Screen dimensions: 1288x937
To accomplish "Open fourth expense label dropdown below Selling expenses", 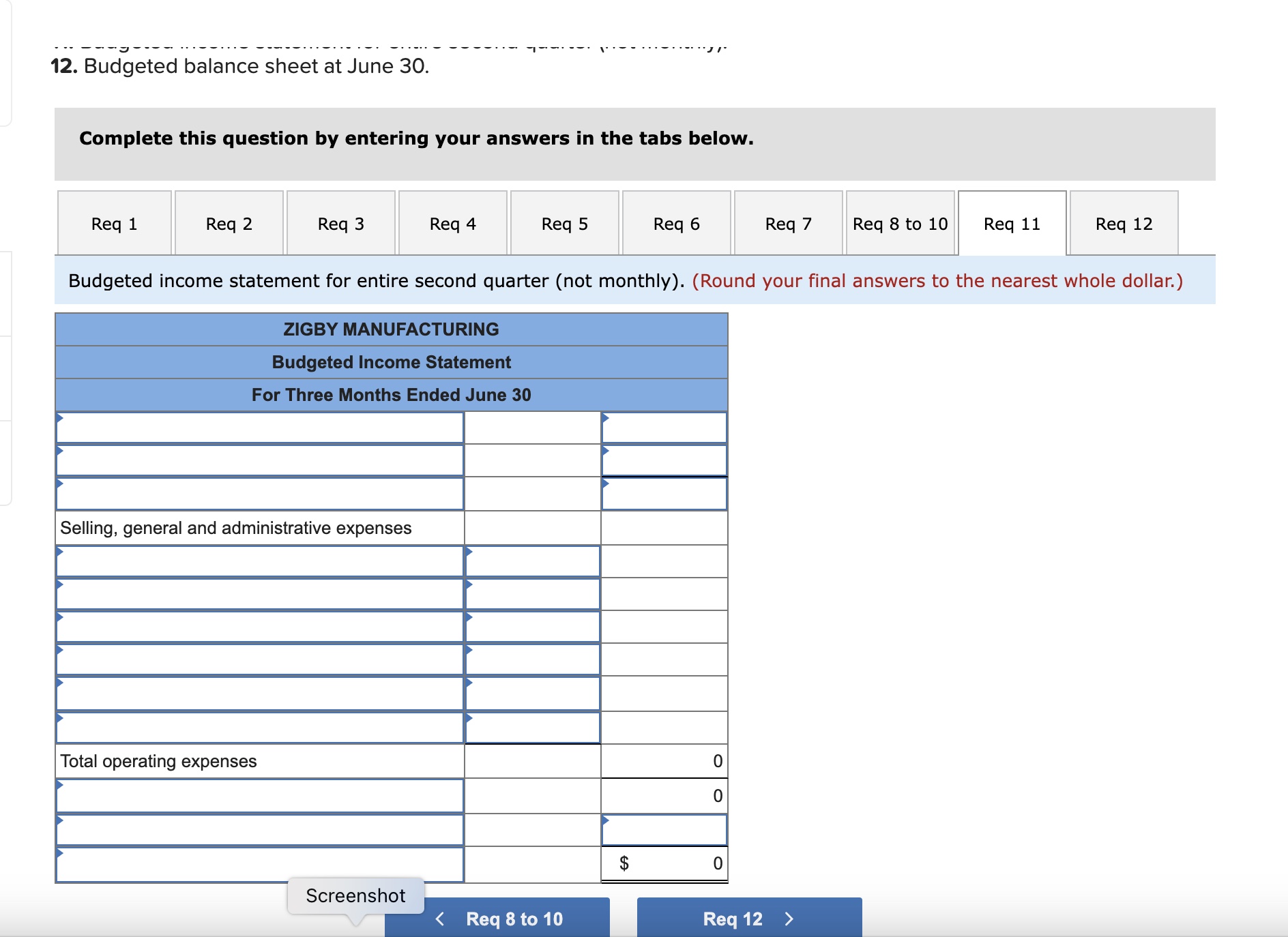I will [x=260, y=659].
